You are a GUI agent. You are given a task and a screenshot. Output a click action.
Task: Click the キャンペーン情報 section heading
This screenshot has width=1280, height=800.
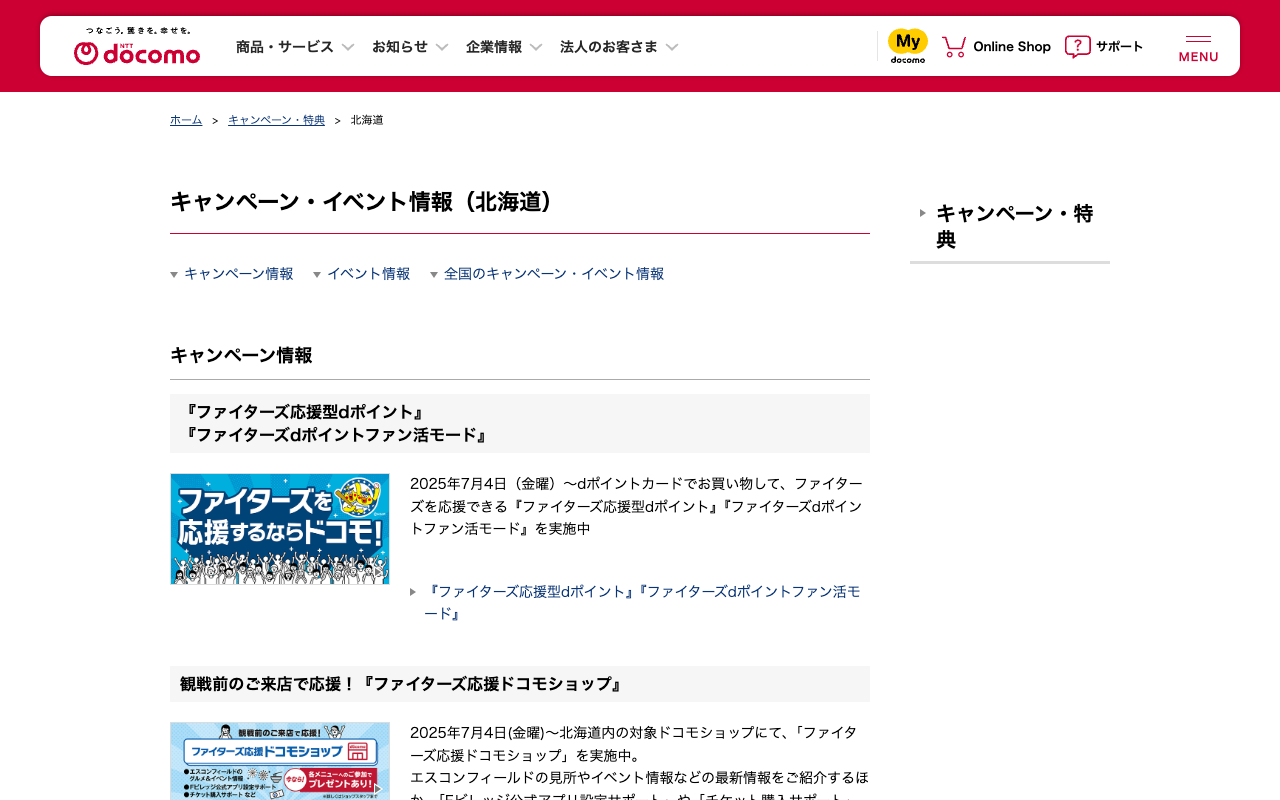(241, 355)
